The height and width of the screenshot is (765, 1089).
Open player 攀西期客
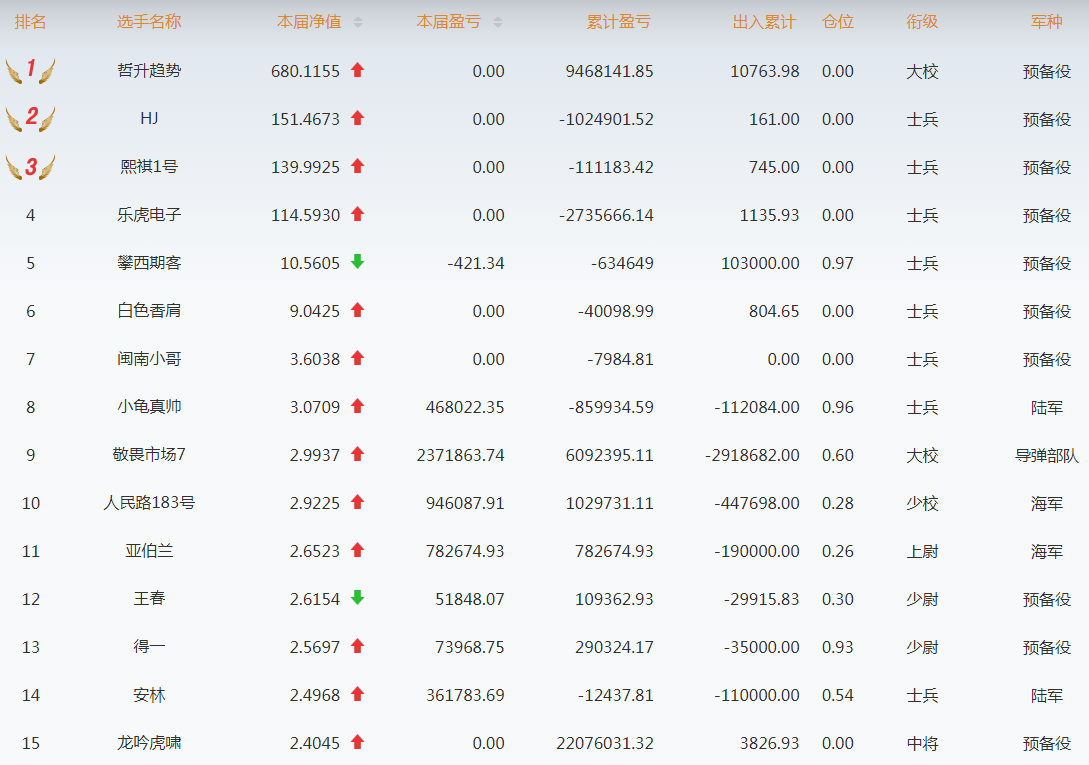pos(149,262)
